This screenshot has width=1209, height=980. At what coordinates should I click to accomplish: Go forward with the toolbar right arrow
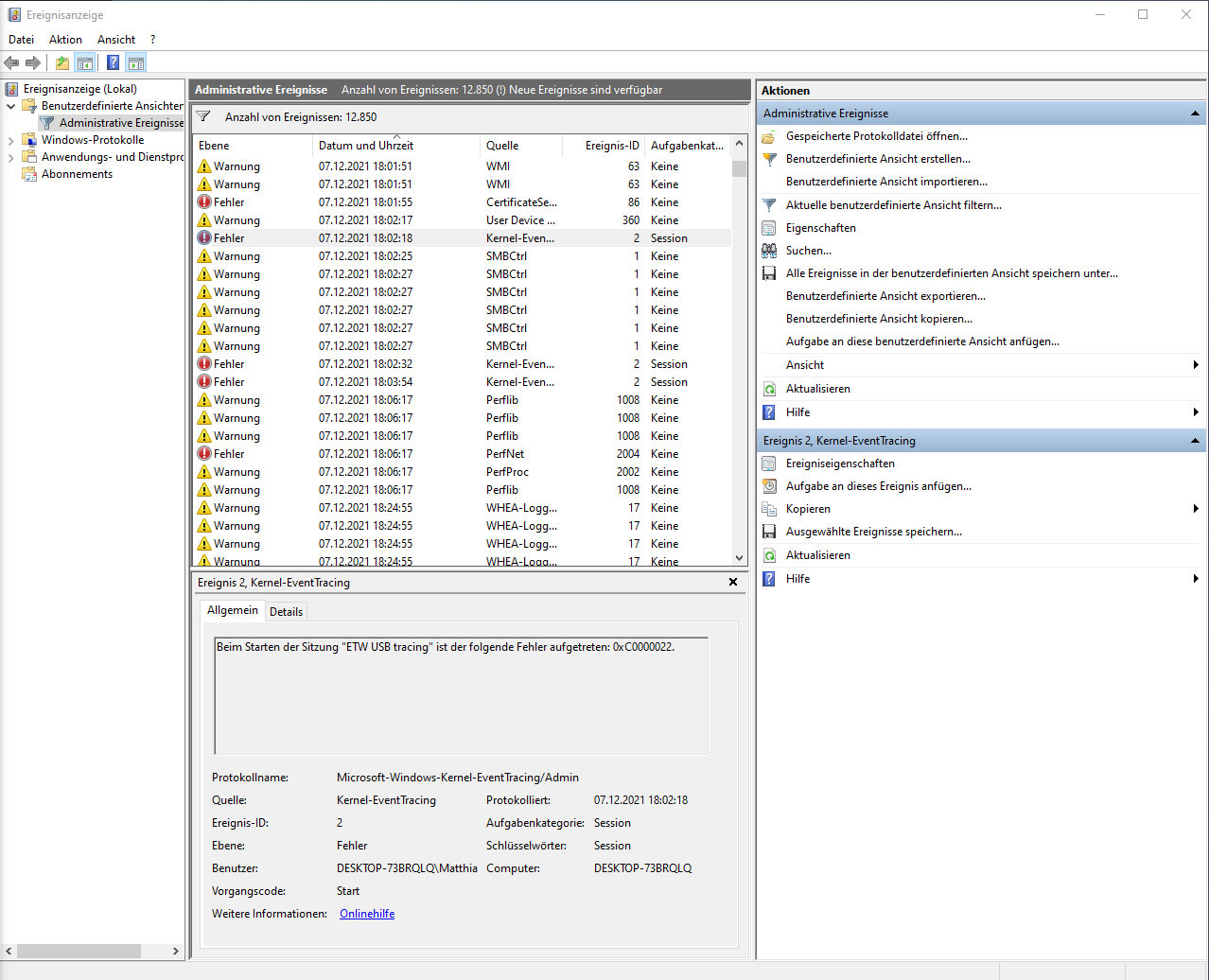33,63
